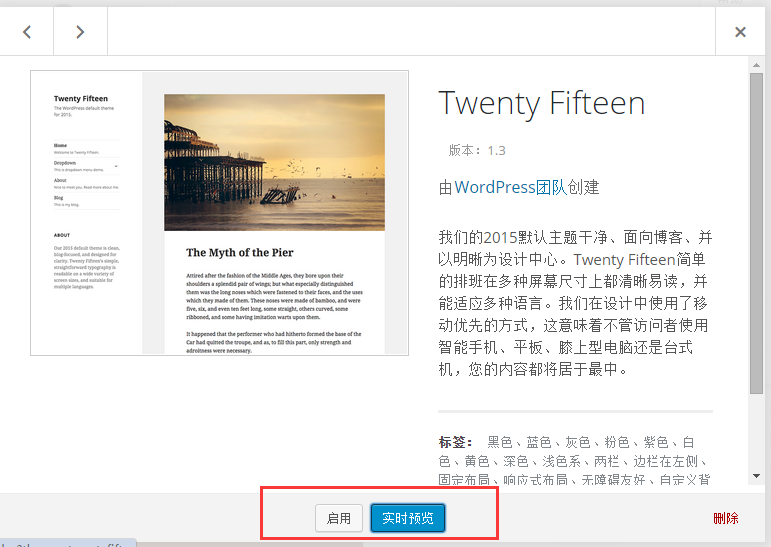This screenshot has width=771, height=547.
Task: Click the 实时预览 live preview button
Action: tap(408, 518)
